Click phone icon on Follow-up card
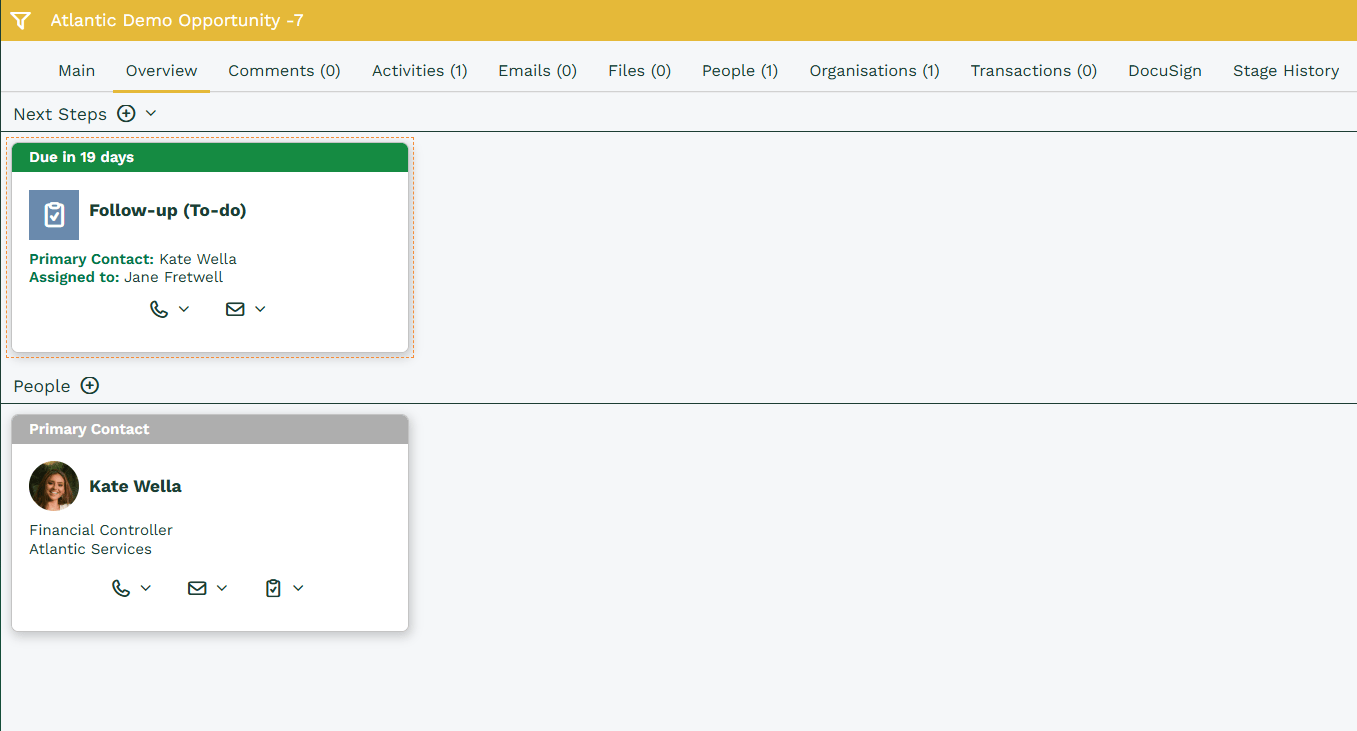Viewport: 1357px width, 731px height. (158, 309)
